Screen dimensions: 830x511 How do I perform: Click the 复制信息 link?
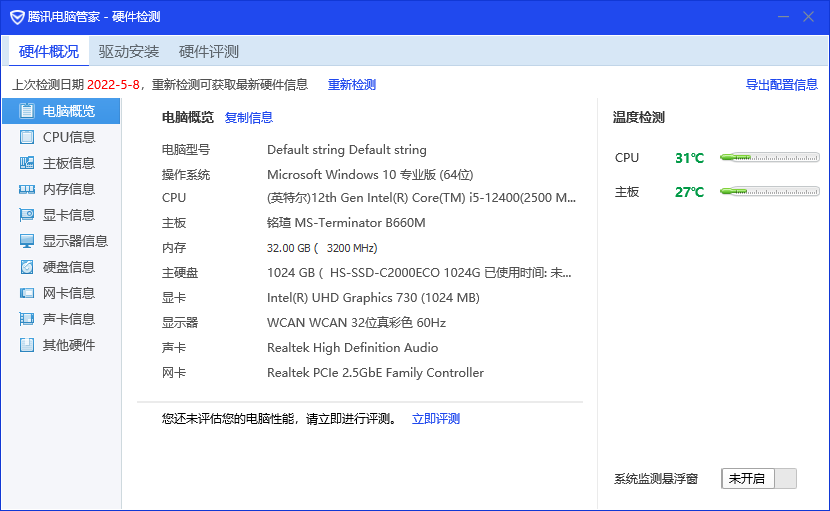point(249,118)
